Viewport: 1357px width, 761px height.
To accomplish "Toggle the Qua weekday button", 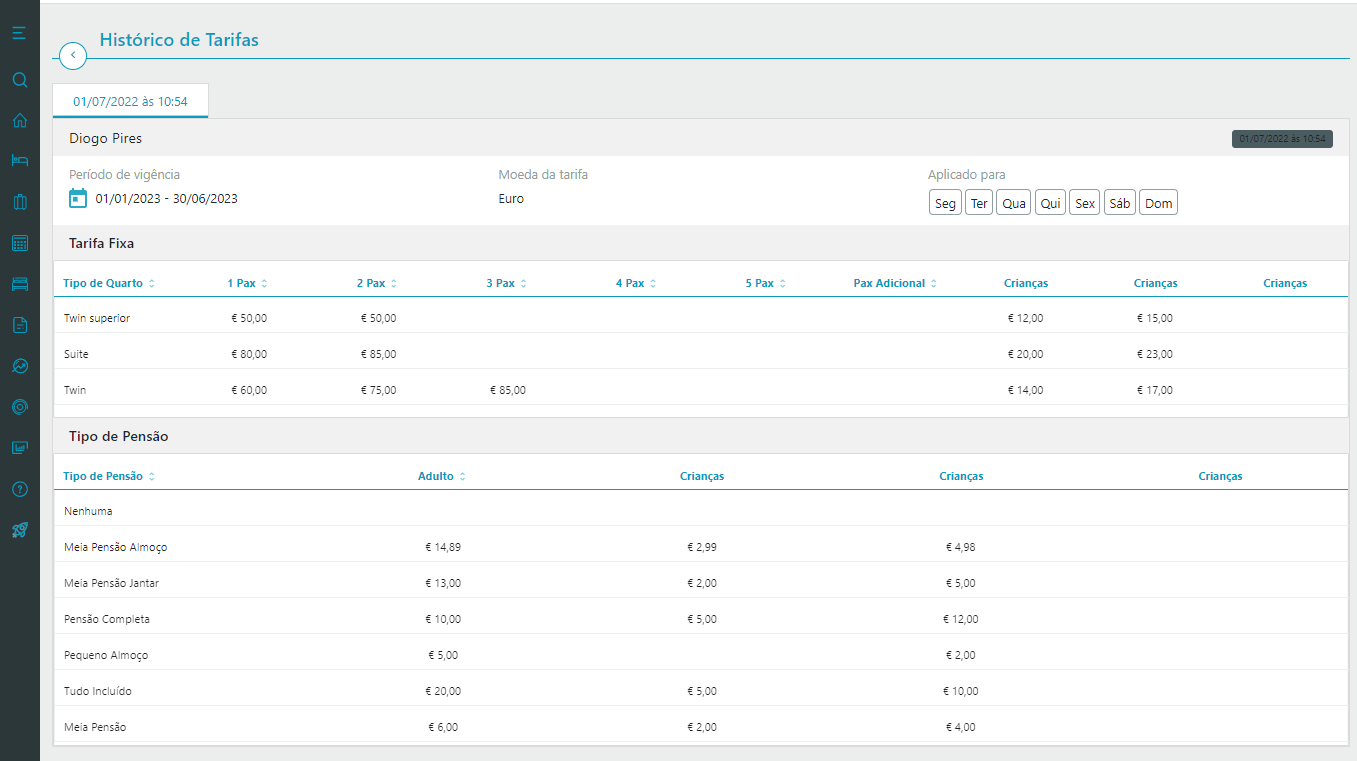I will tap(1013, 203).
